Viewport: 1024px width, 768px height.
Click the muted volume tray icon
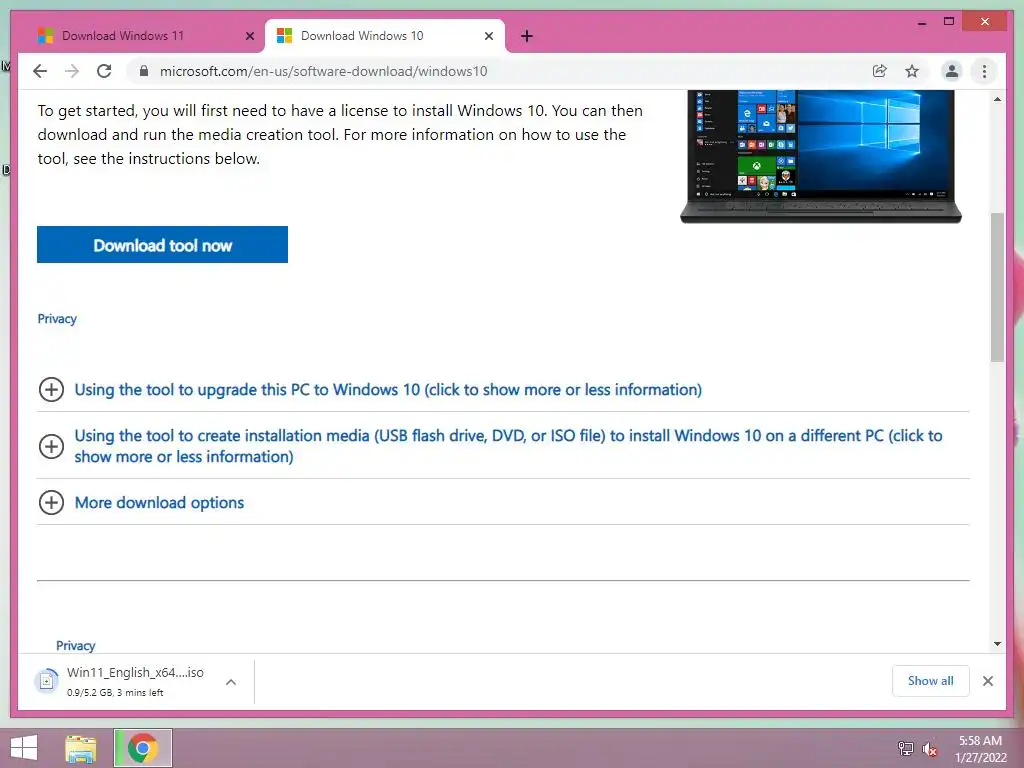click(x=929, y=748)
